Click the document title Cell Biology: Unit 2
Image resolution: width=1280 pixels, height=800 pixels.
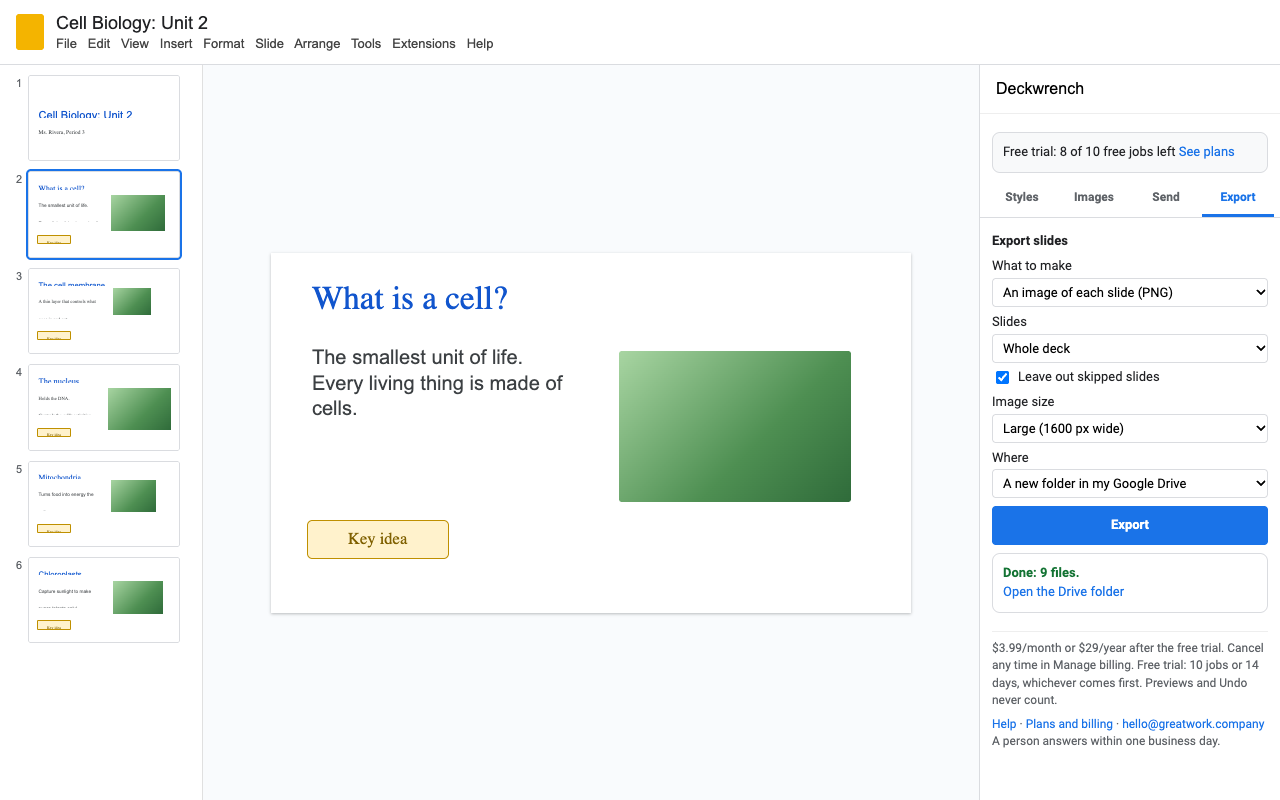point(132,22)
